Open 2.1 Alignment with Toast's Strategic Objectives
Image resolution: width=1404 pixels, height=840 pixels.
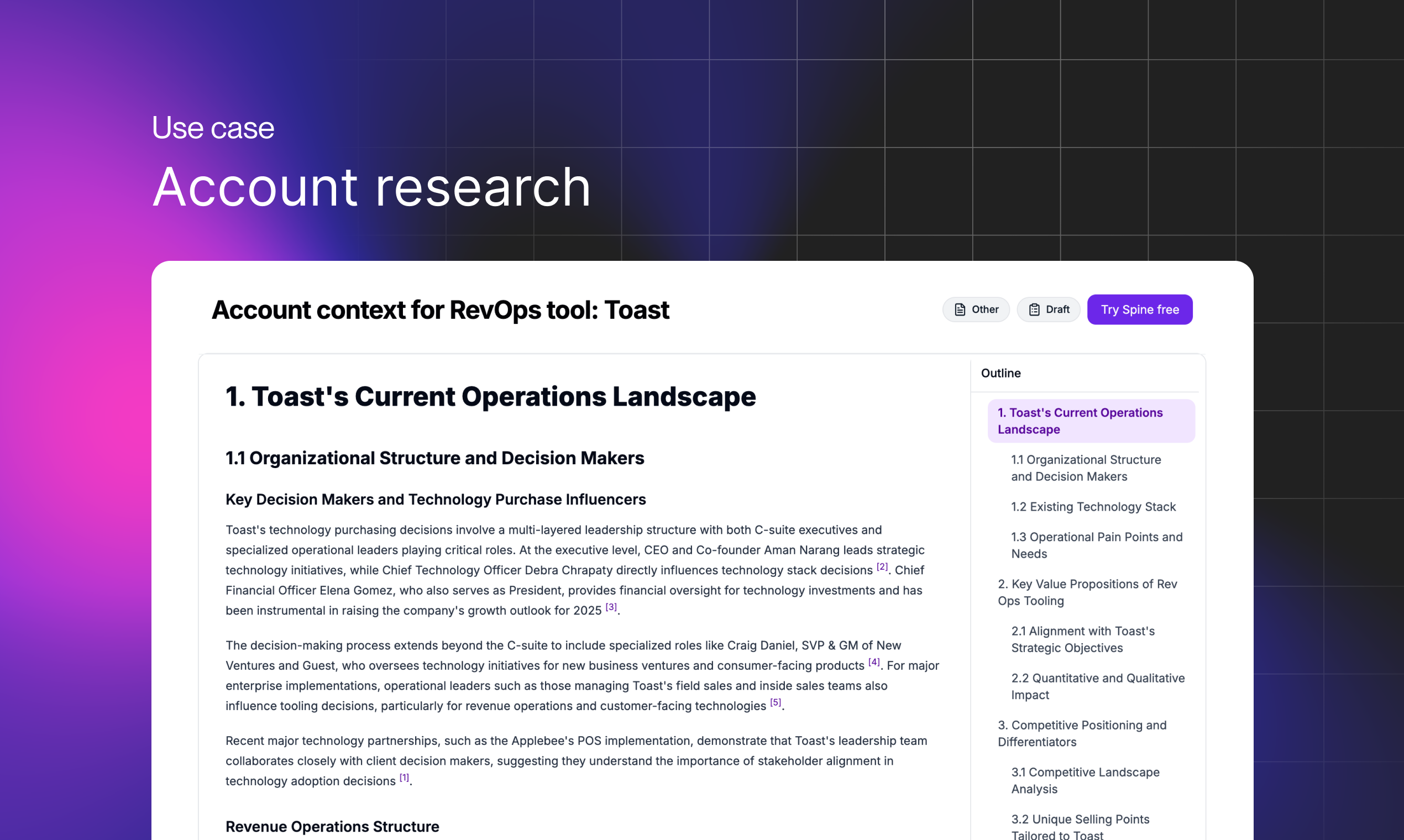tap(1082, 639)
